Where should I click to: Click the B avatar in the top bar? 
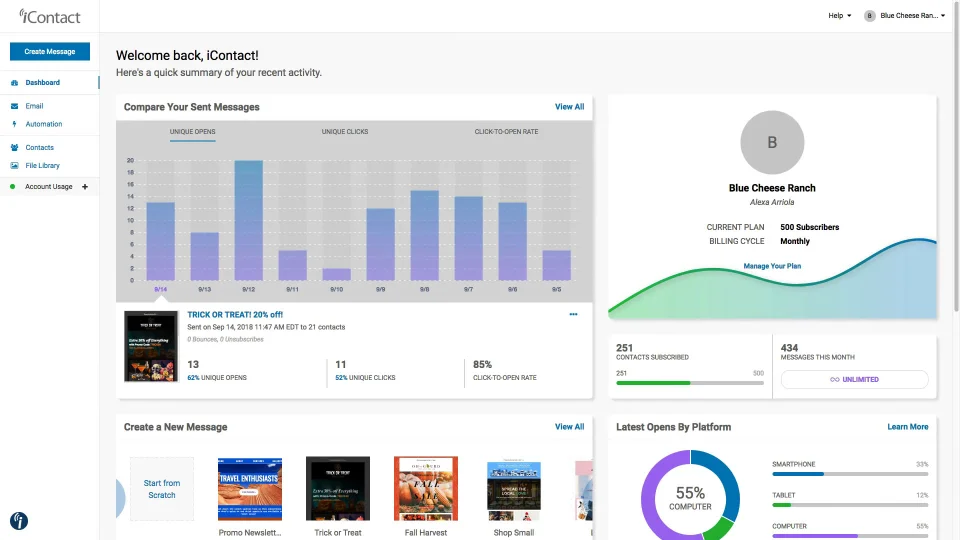869,16
